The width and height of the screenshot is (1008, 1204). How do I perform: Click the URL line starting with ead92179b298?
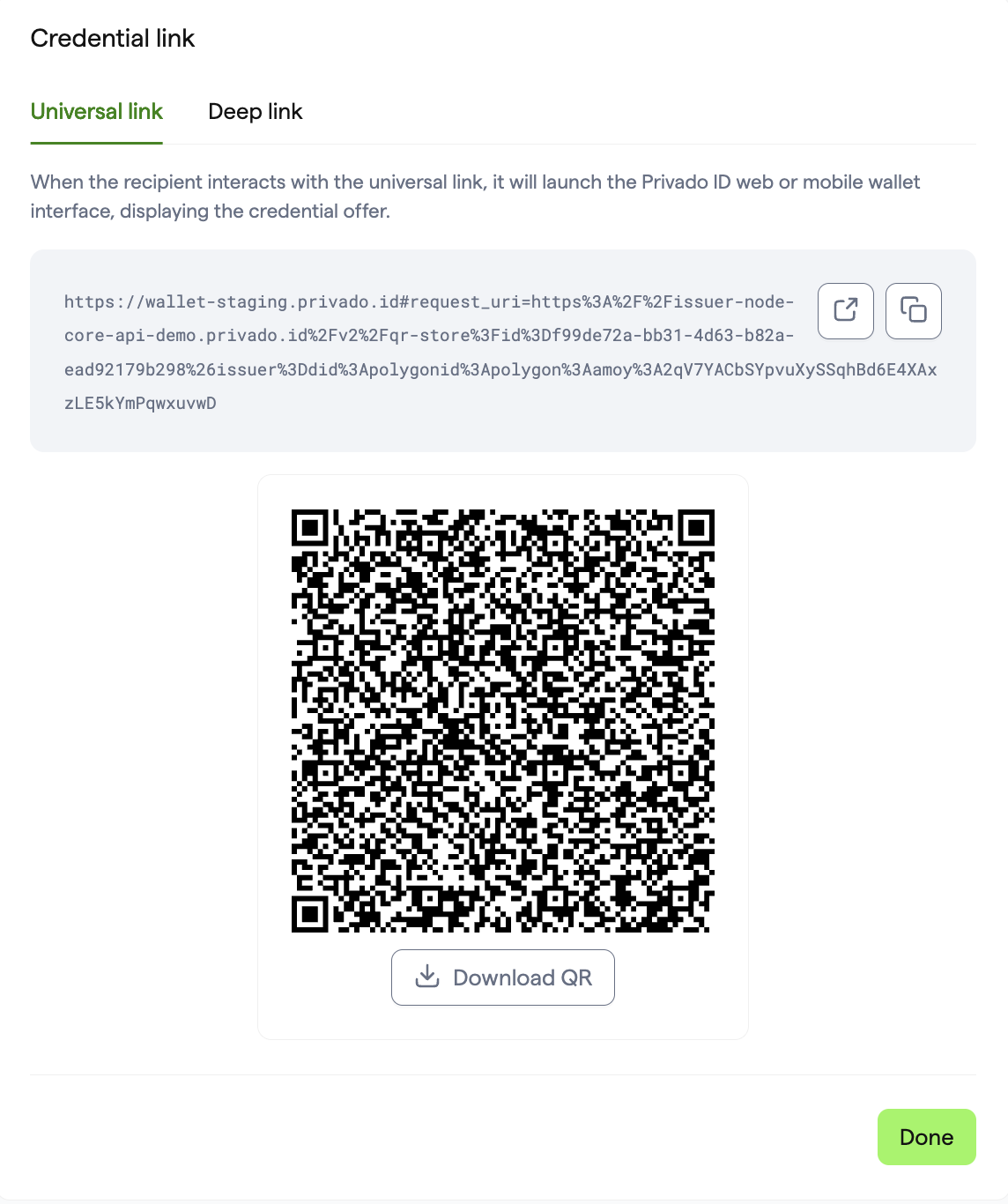[500, 369]
